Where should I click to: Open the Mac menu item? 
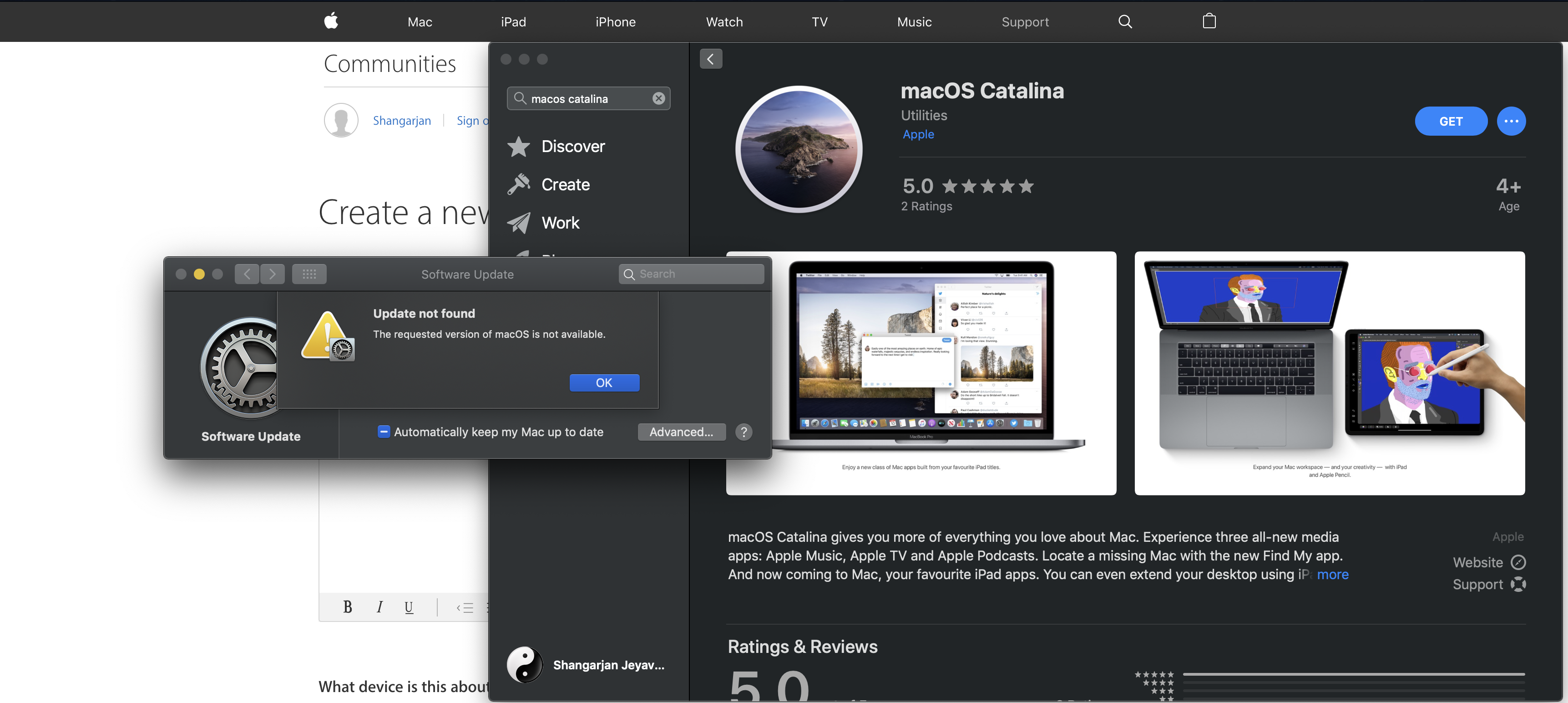420,22
